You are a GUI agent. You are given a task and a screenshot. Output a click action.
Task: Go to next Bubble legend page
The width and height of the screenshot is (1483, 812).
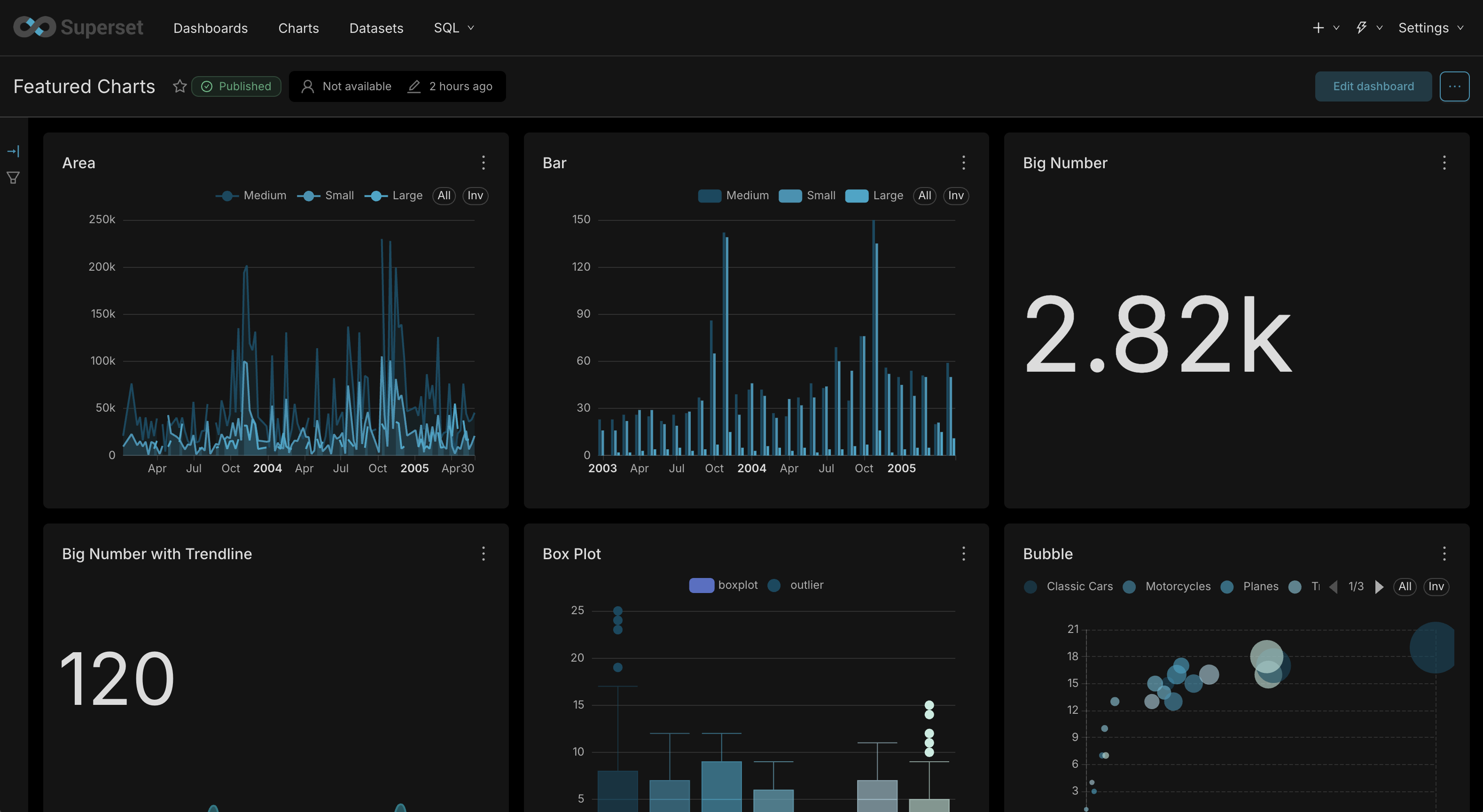point(1379,586)
